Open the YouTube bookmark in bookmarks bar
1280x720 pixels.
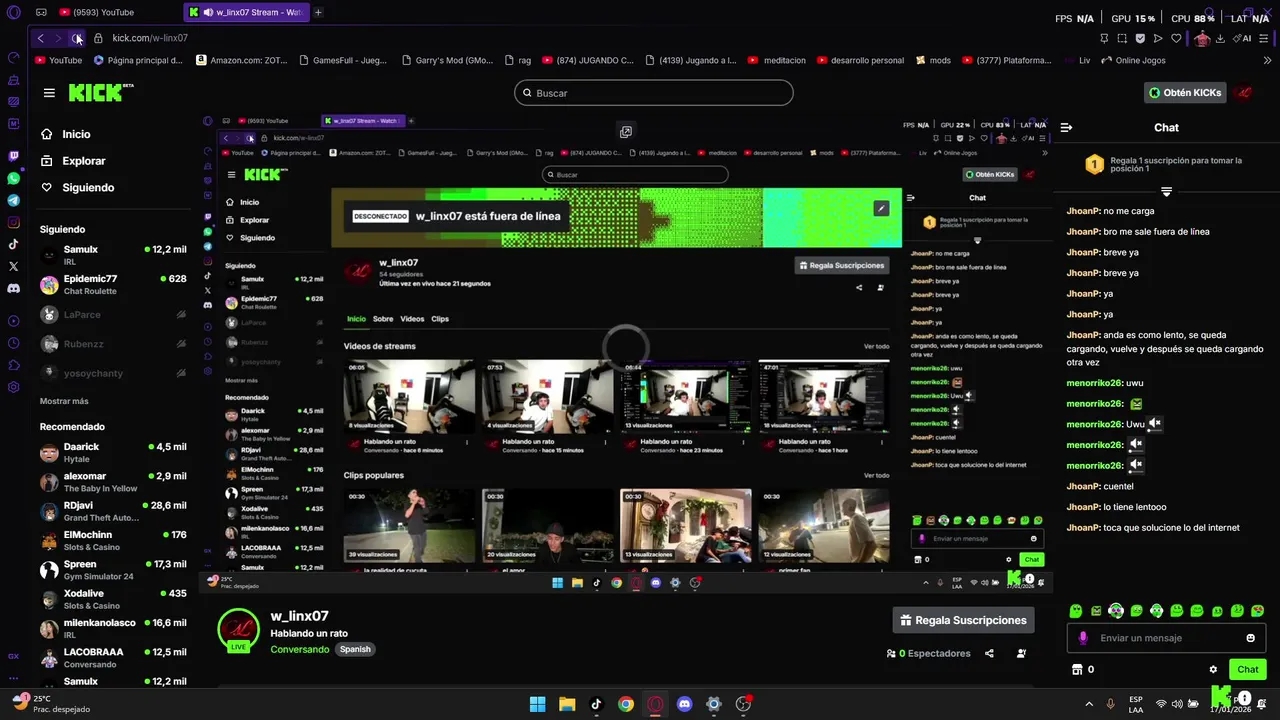[58, 60]
